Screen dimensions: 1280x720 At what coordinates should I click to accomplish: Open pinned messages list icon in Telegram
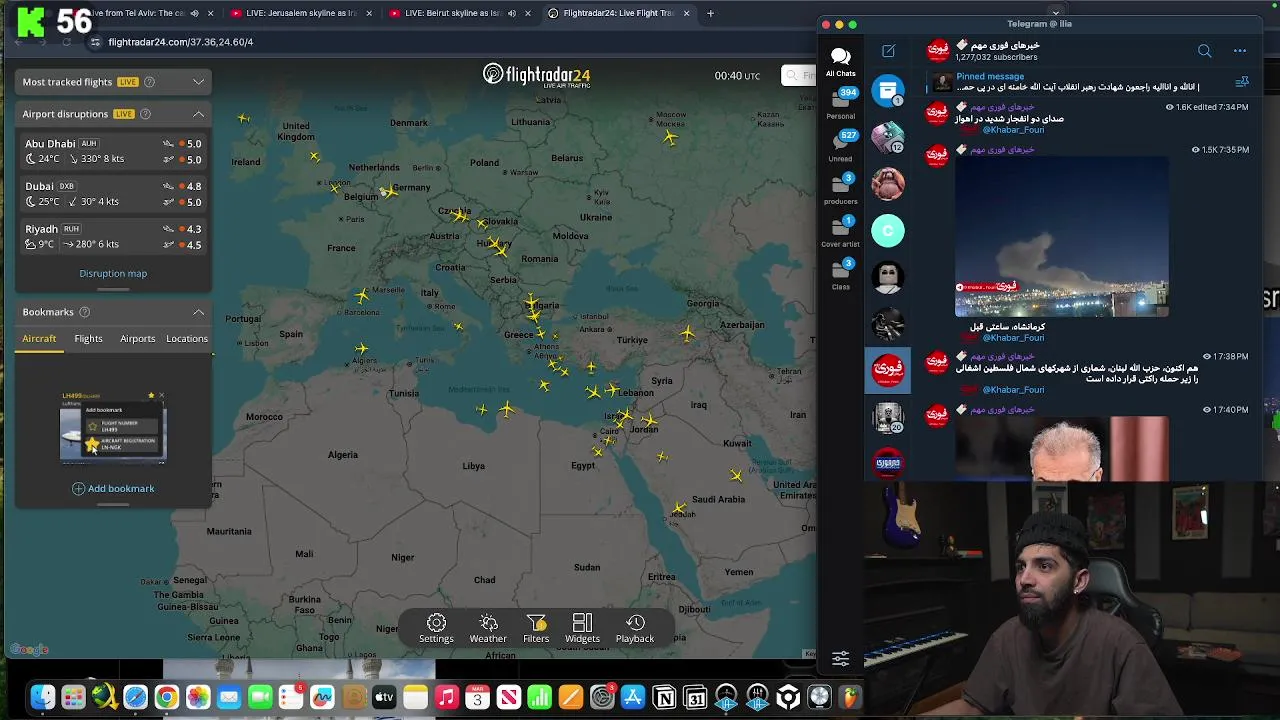click(x=1242, y=82)
